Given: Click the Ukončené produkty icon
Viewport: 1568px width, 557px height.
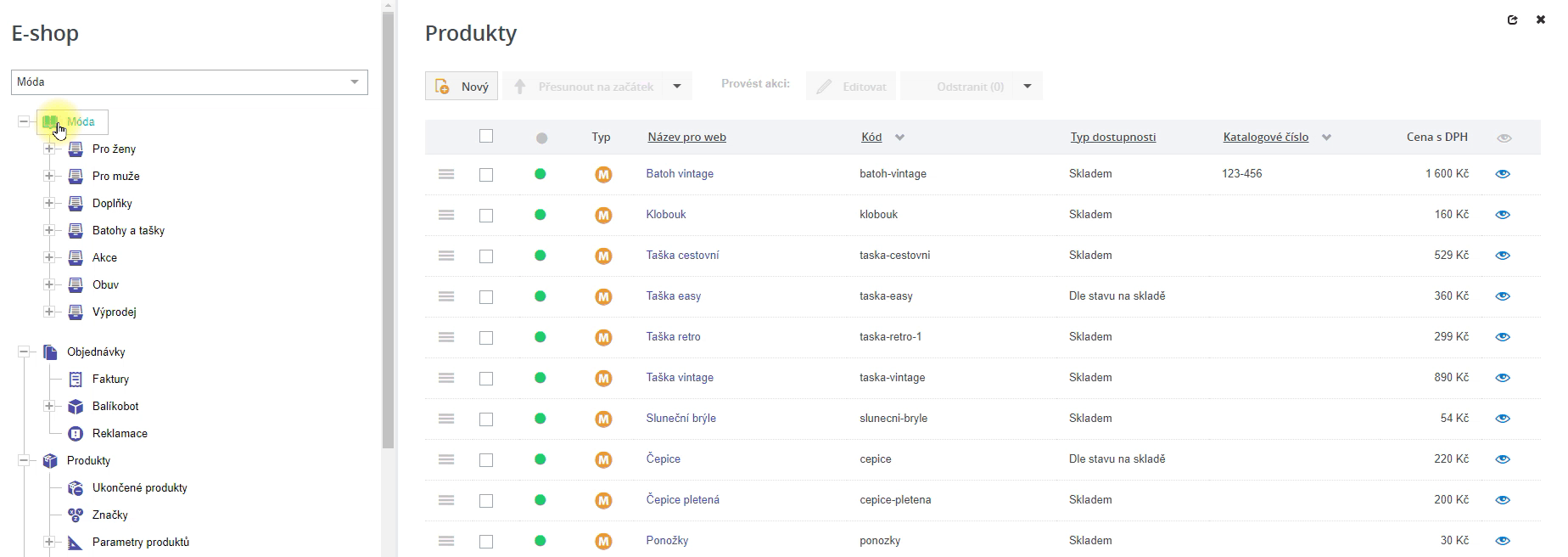Looking at the screenshot, I should pos(76,488).
